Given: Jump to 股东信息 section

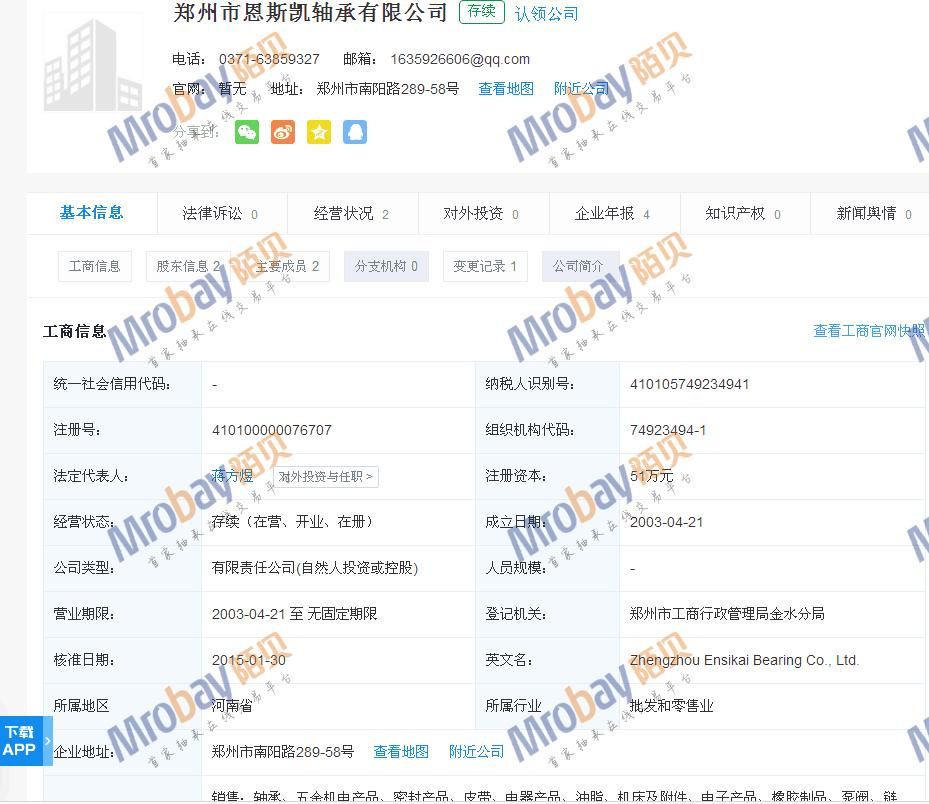Looking at the screenshot, I should tap(188, 266).
